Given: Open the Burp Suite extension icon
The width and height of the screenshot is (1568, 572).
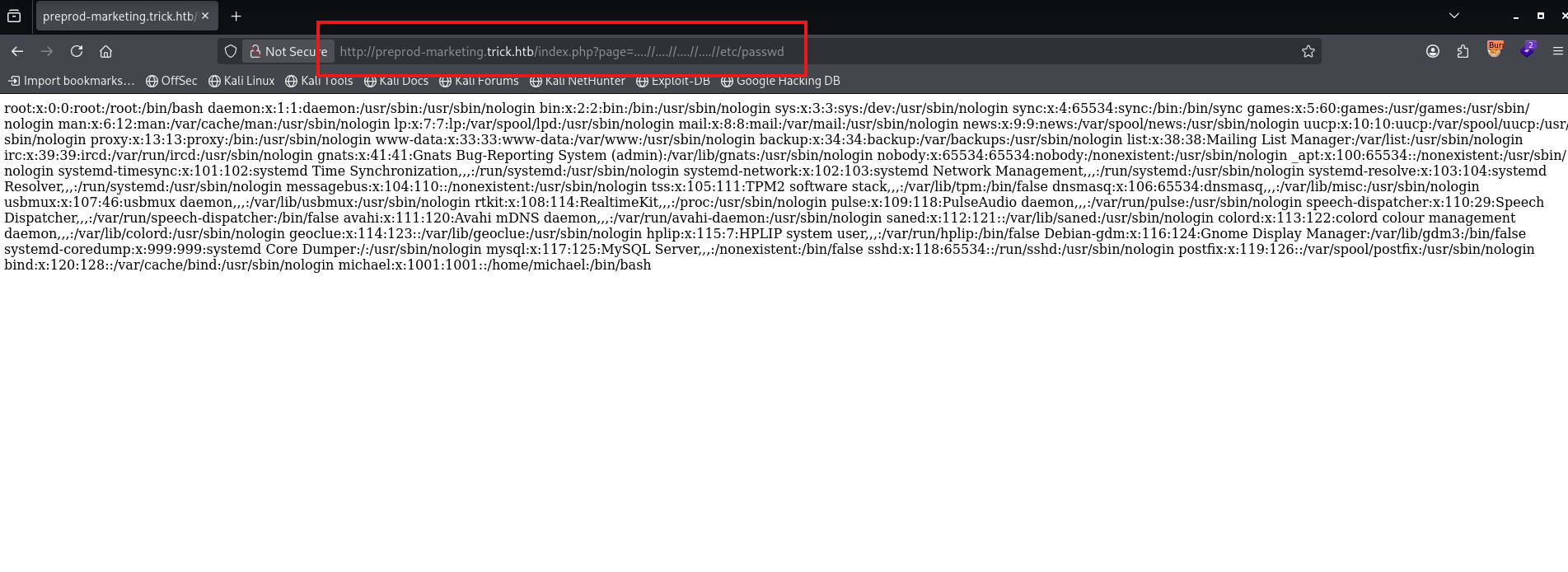Looking at the screenshot, I should (x=1495, y=49).
